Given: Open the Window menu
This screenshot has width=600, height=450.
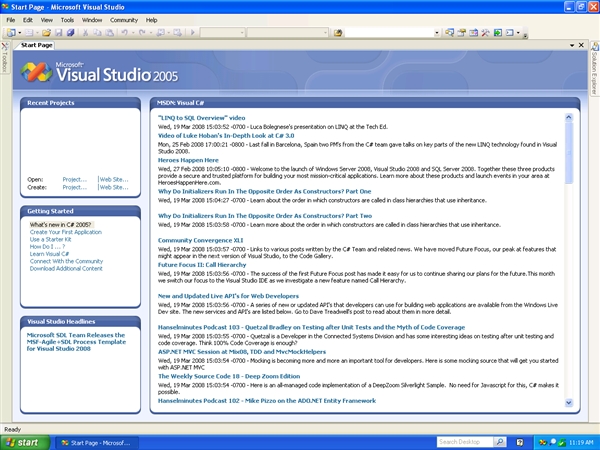Looking at the screenshot, I should click(x=92, y=20).
